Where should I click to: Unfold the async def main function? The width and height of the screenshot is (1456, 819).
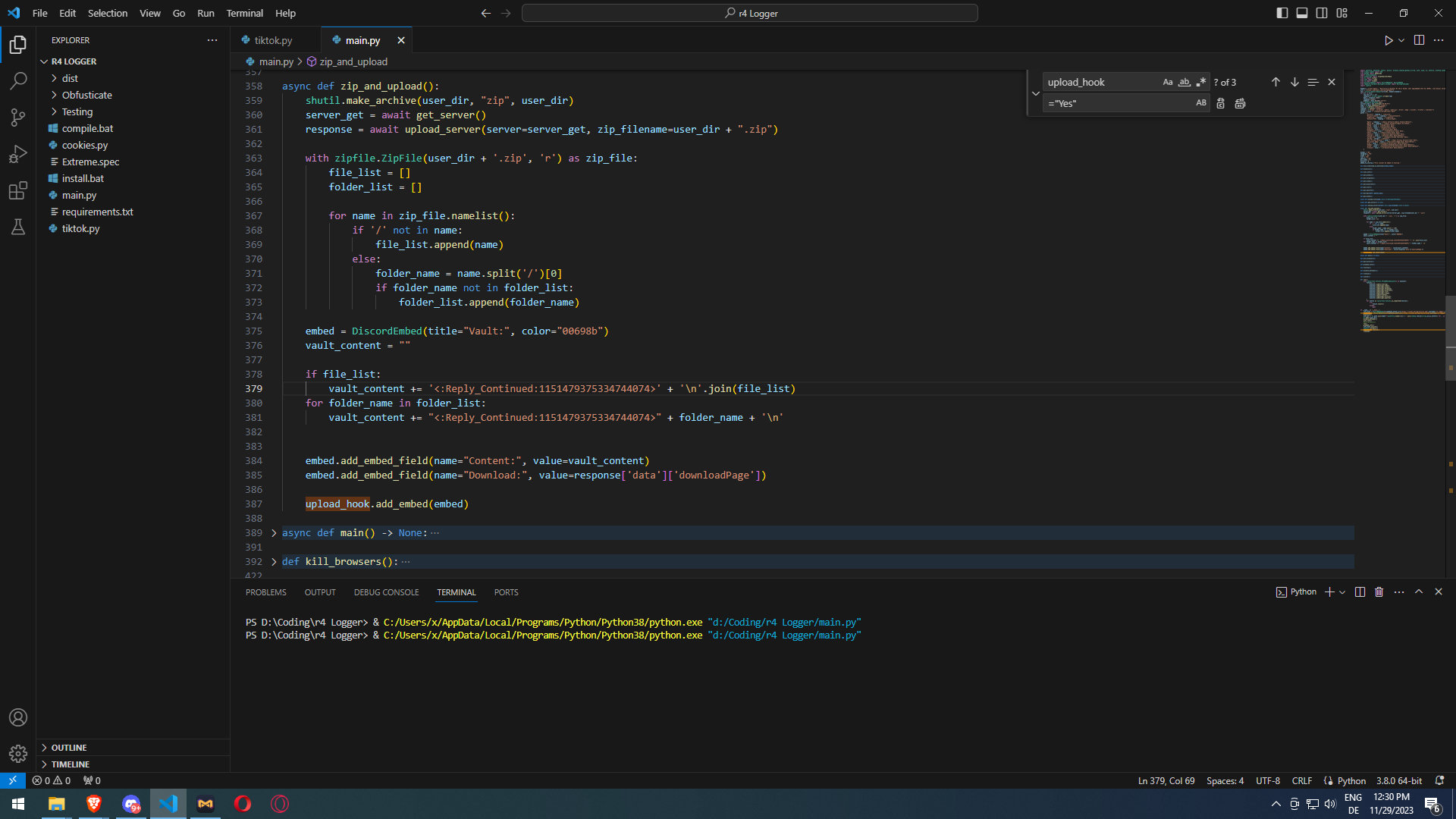click(x=274, y=533)
